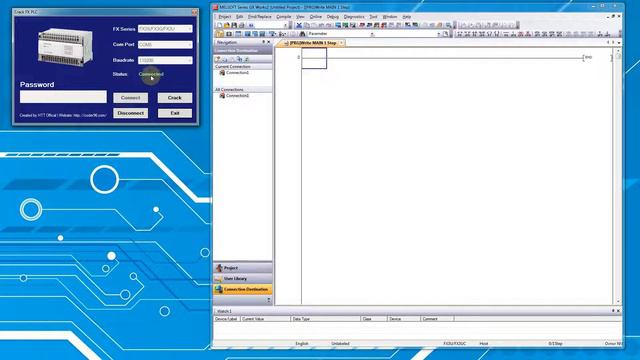Click the Exit button in Crack FX PLC
Screen dimensions: 640x360
175,113
